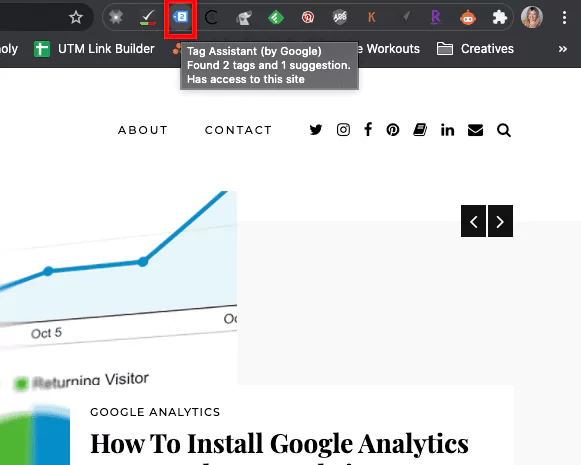This screenshot has width=581, height=465.
Task: Open the Chrome three-dot menu
Action: click(x=564, y=17)
